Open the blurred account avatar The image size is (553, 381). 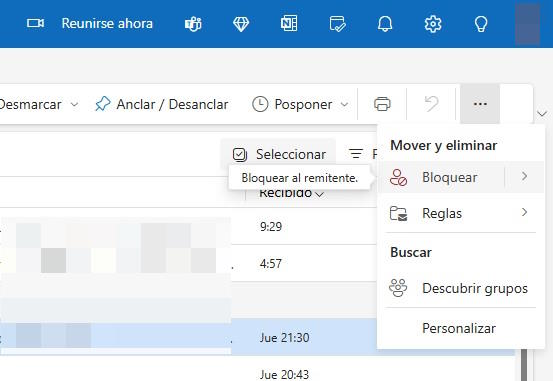(528, 24)
